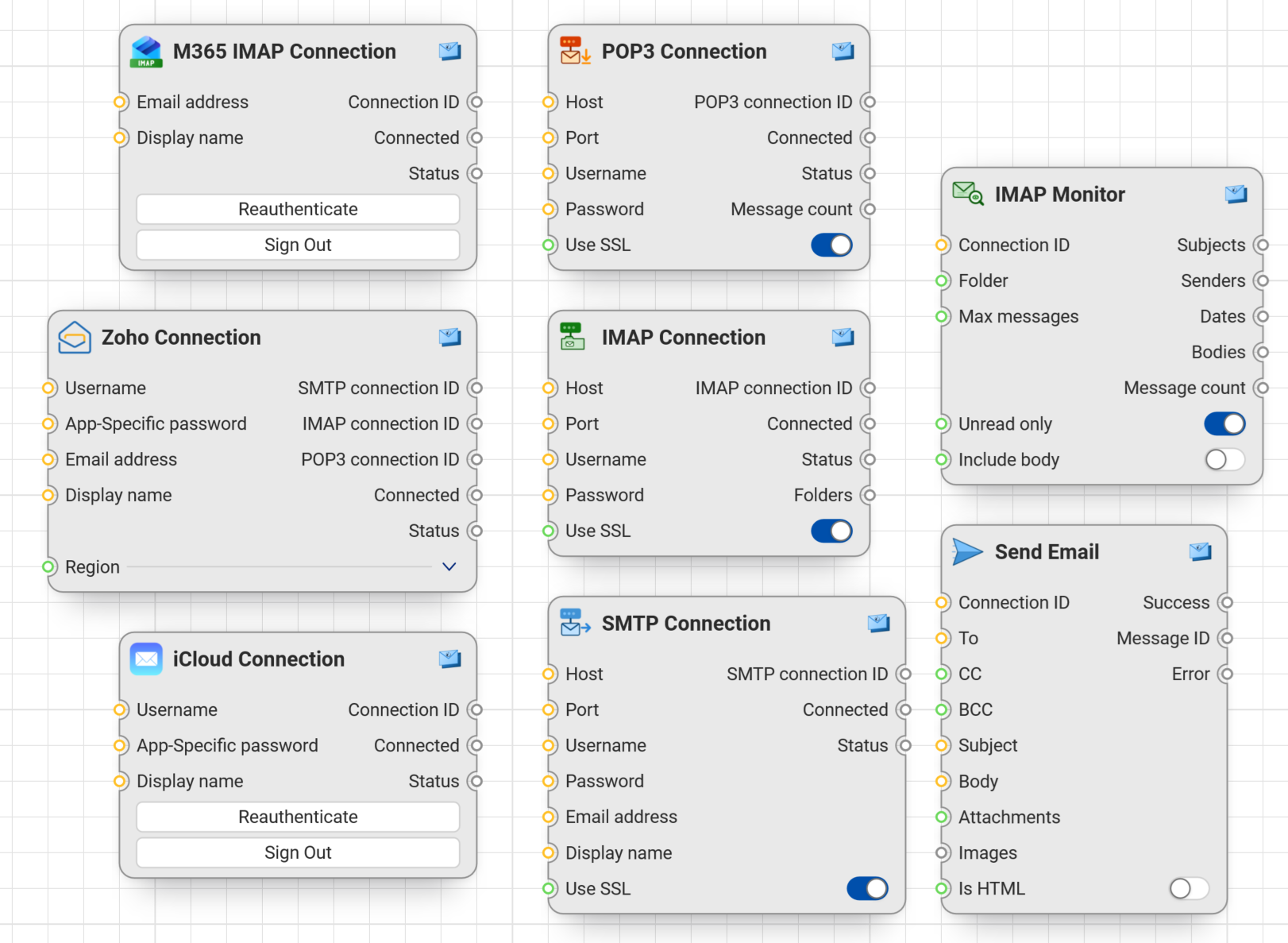This screenshot has width=1288, height=943.
Task: Click the POP3 Connection node icon
Action: 575,52
